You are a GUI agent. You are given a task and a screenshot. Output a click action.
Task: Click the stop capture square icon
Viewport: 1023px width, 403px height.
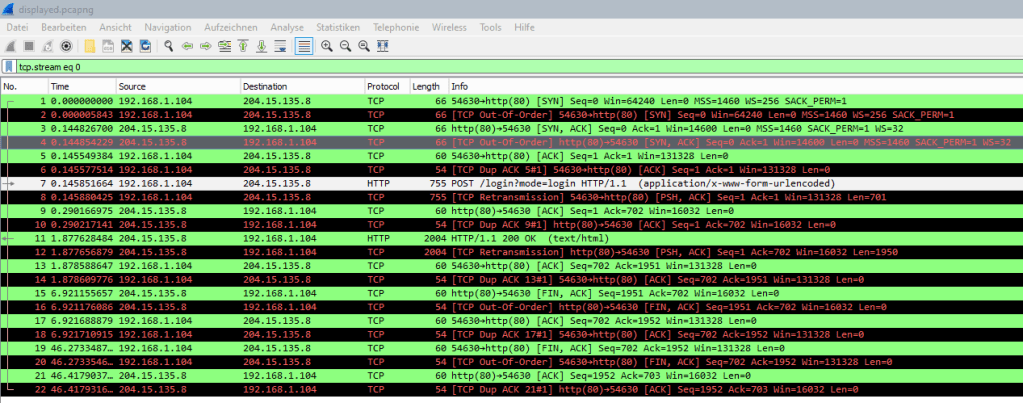tap(29, 46)
